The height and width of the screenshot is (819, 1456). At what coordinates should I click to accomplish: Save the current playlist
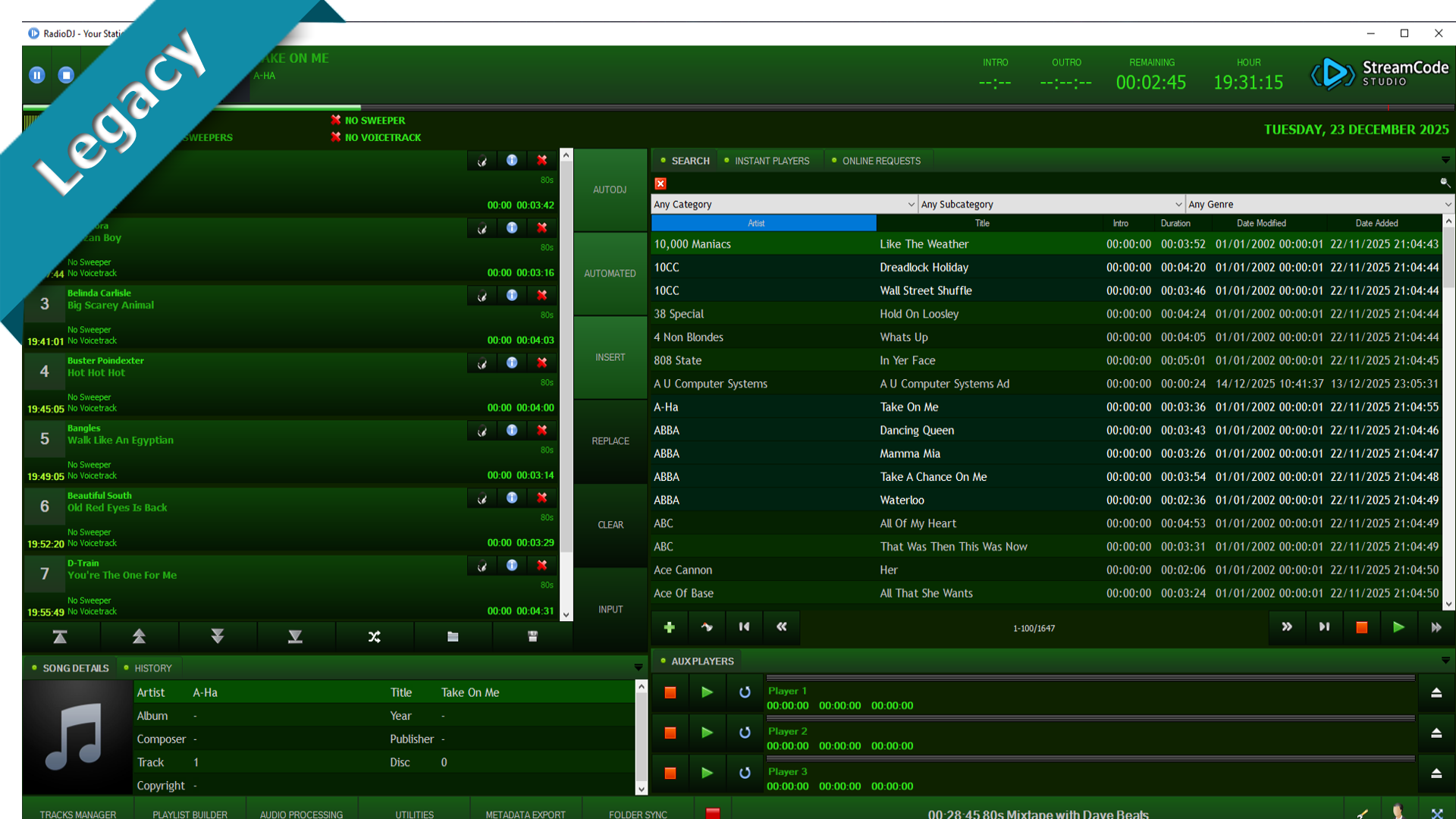coord(532,636)
